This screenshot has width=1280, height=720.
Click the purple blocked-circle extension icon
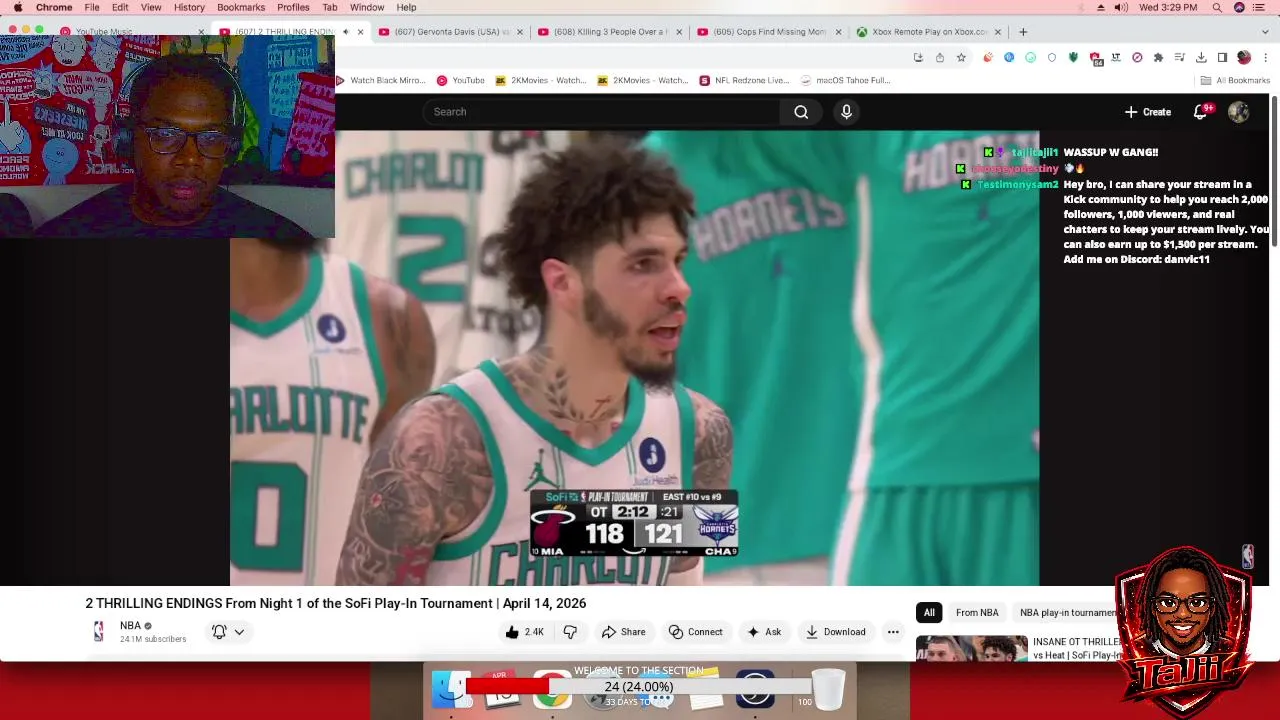coord(1137,58)
